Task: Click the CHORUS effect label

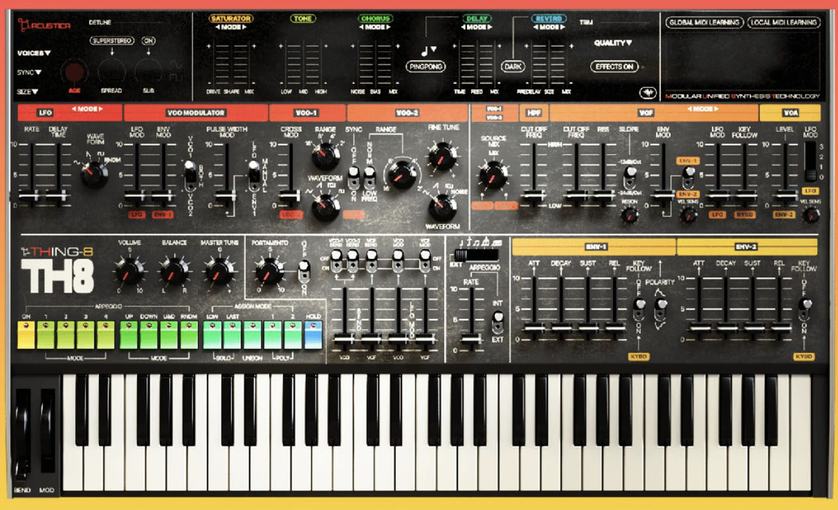Action: point(375,18)
